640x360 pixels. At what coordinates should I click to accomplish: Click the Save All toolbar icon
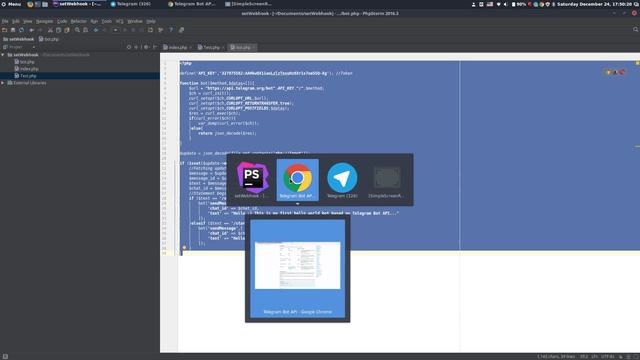[x=13, y=30]
